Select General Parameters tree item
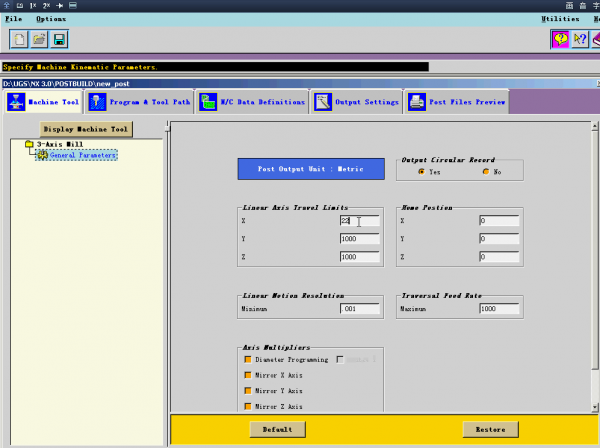 [83, 155]
